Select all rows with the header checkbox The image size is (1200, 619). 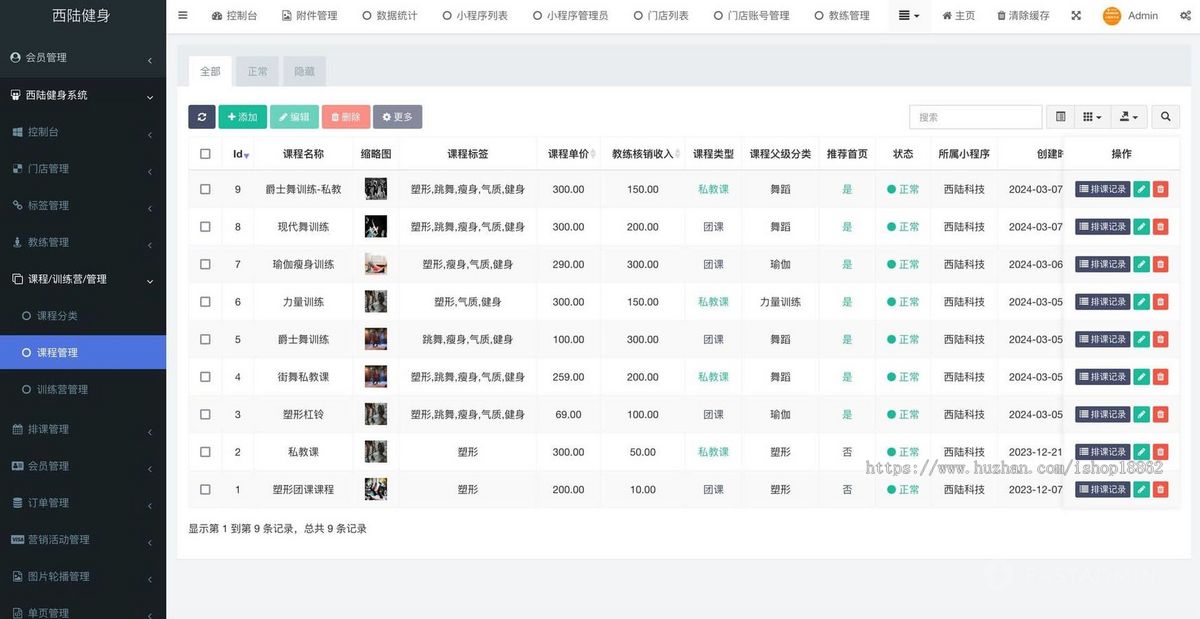click(x=205, y=153)
